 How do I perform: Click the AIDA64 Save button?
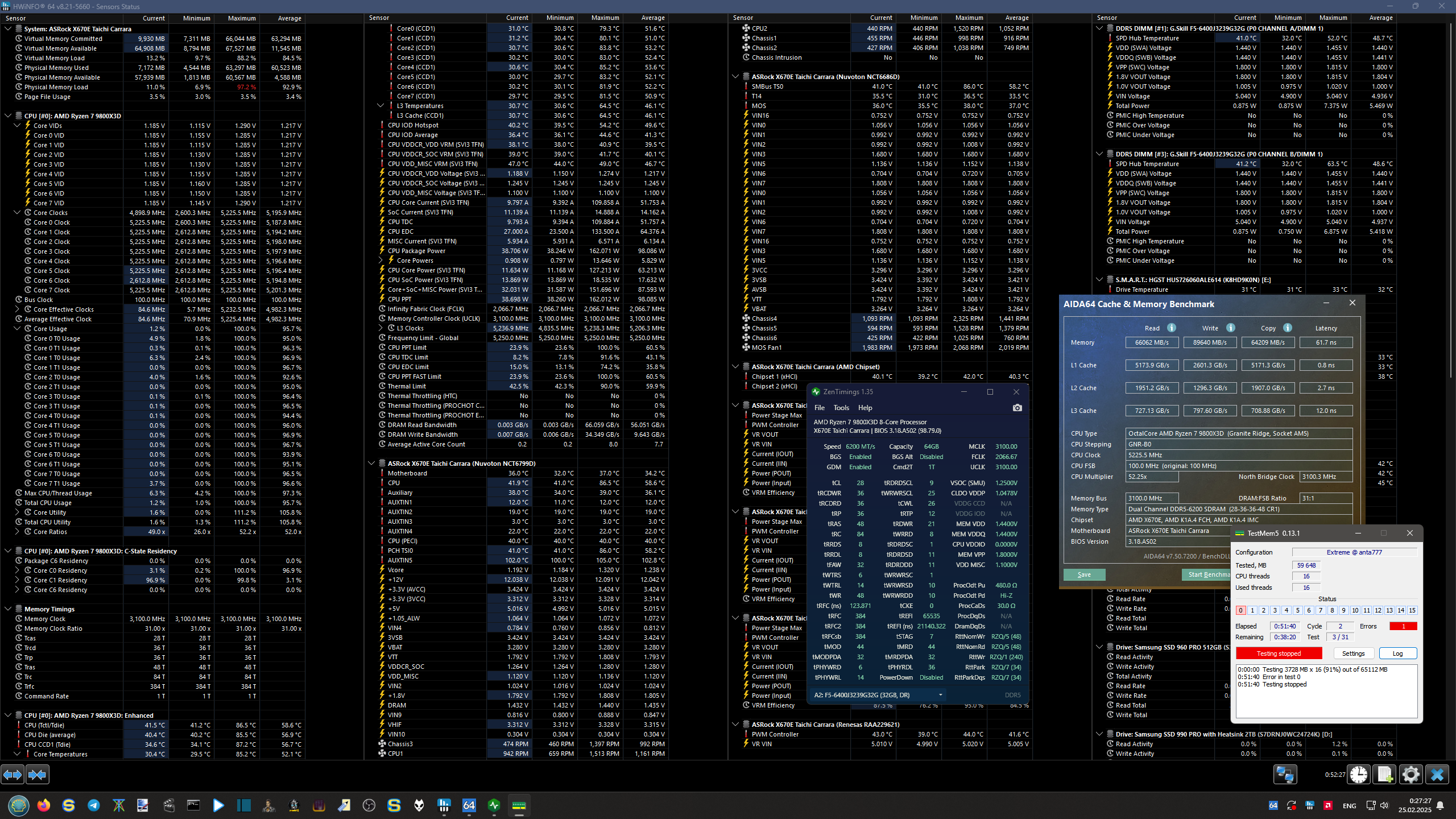pos(1084,574)
